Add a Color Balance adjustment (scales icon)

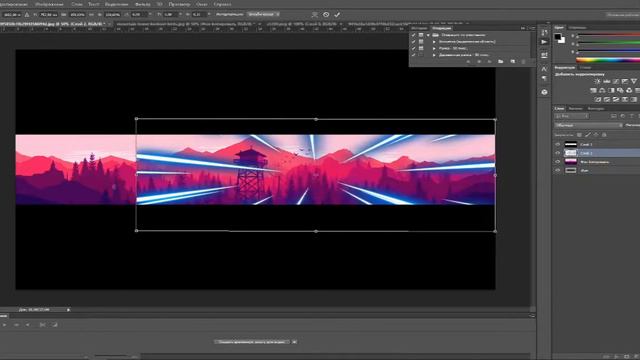(x=602, y=90)
